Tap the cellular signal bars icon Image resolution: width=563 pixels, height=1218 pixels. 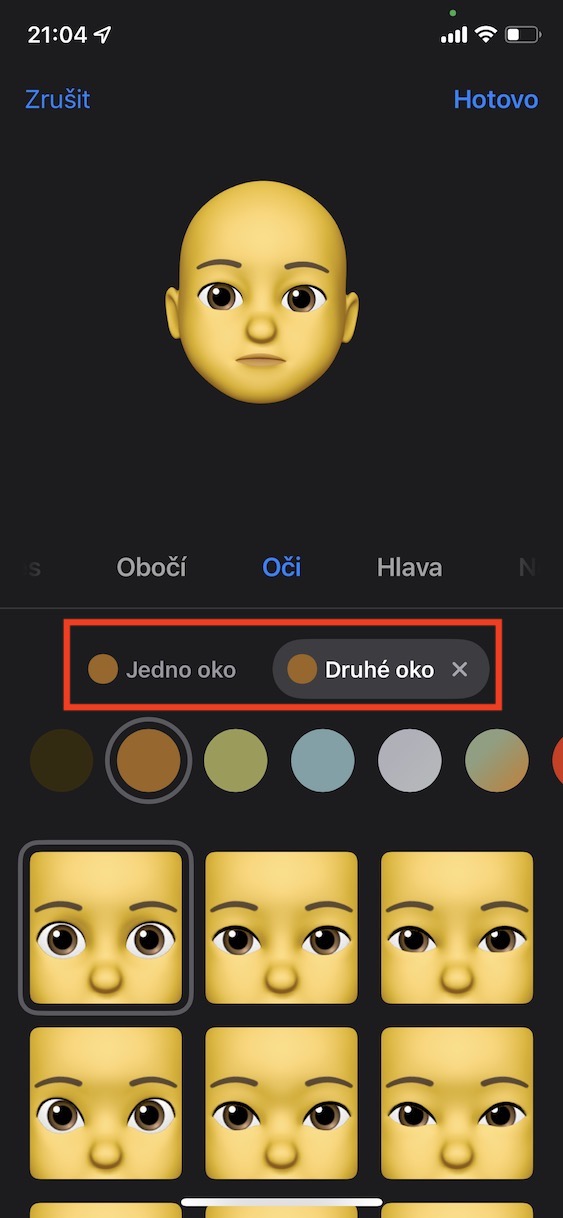pos(454,35)
